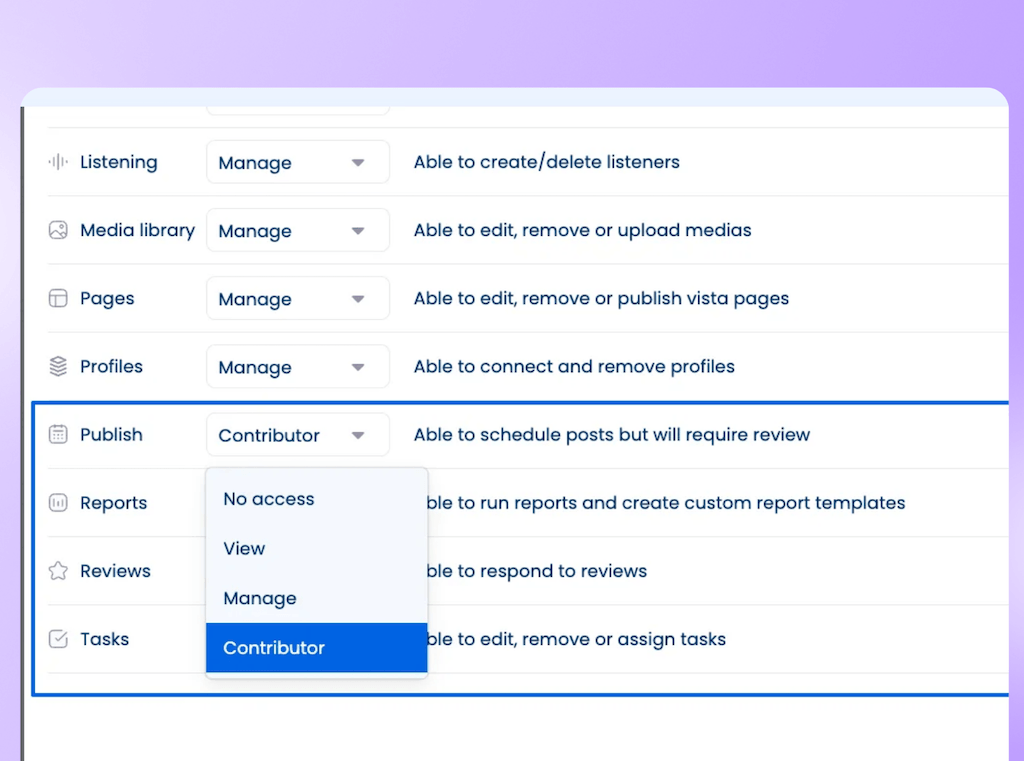This screenshot has height=761, width=1024.
Task: Choose View option in Publish dropdown
Action: coord(317,549)
